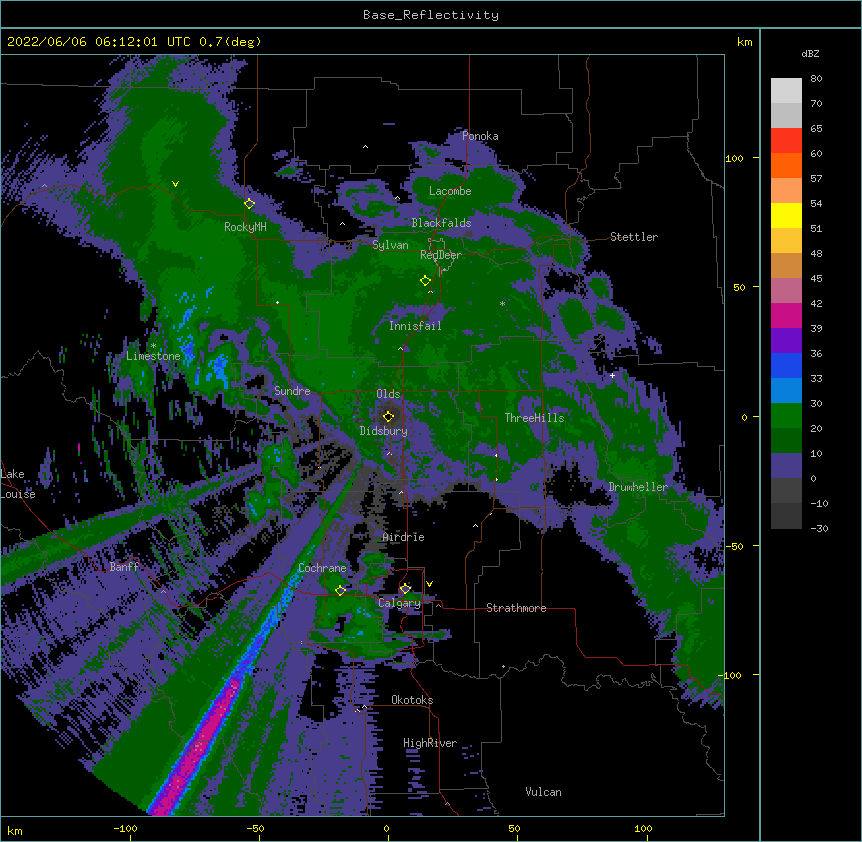Click the Blackfalds city label
The height and width of the screenshot is (842, 862).
[x=441, y=223]
